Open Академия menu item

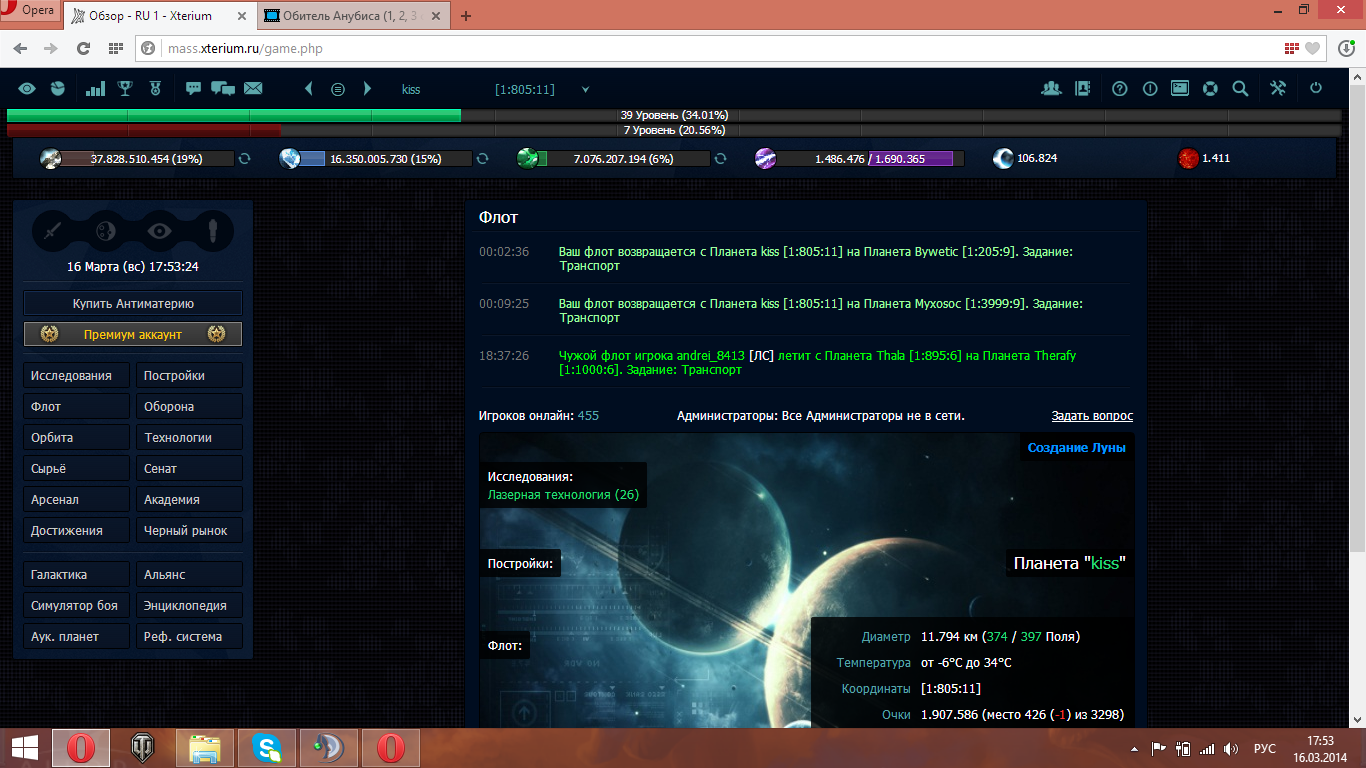189,500
